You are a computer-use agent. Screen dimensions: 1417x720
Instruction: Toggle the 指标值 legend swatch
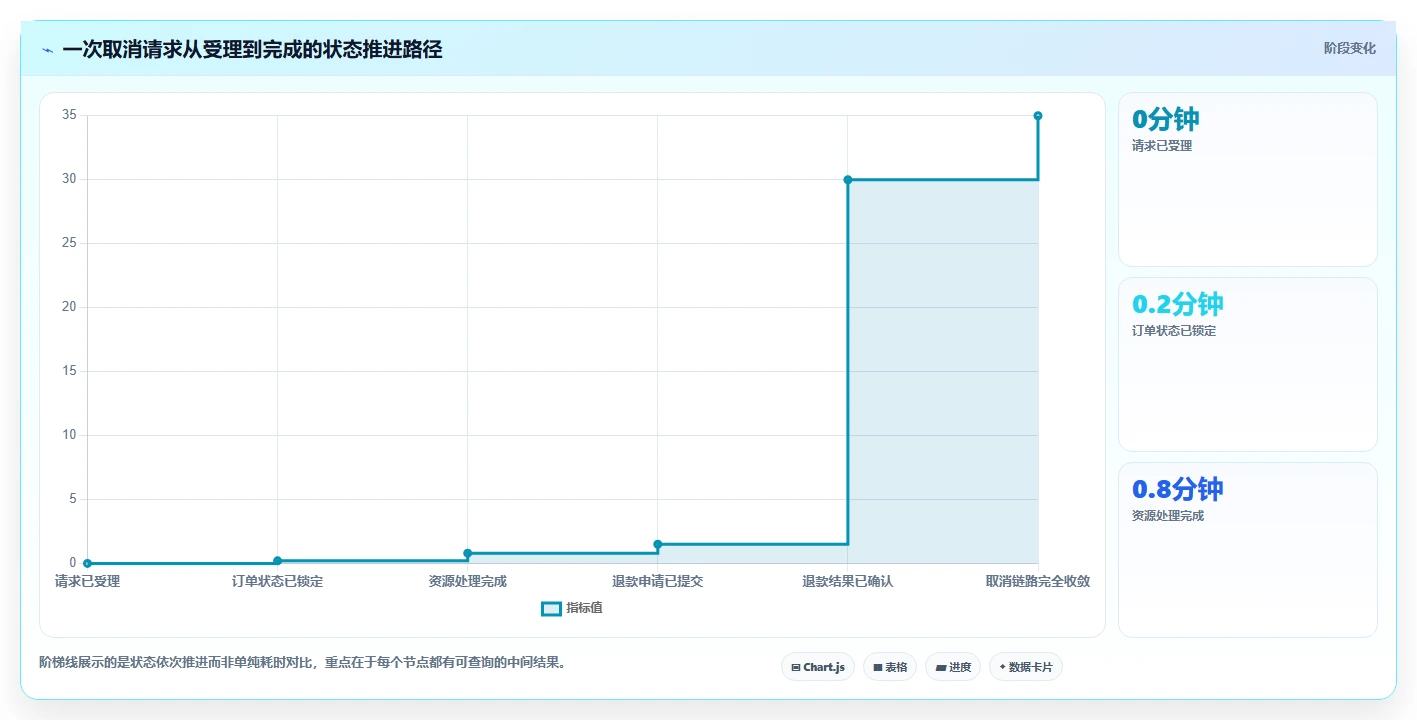pyautogui.click(x=551, y=608)
